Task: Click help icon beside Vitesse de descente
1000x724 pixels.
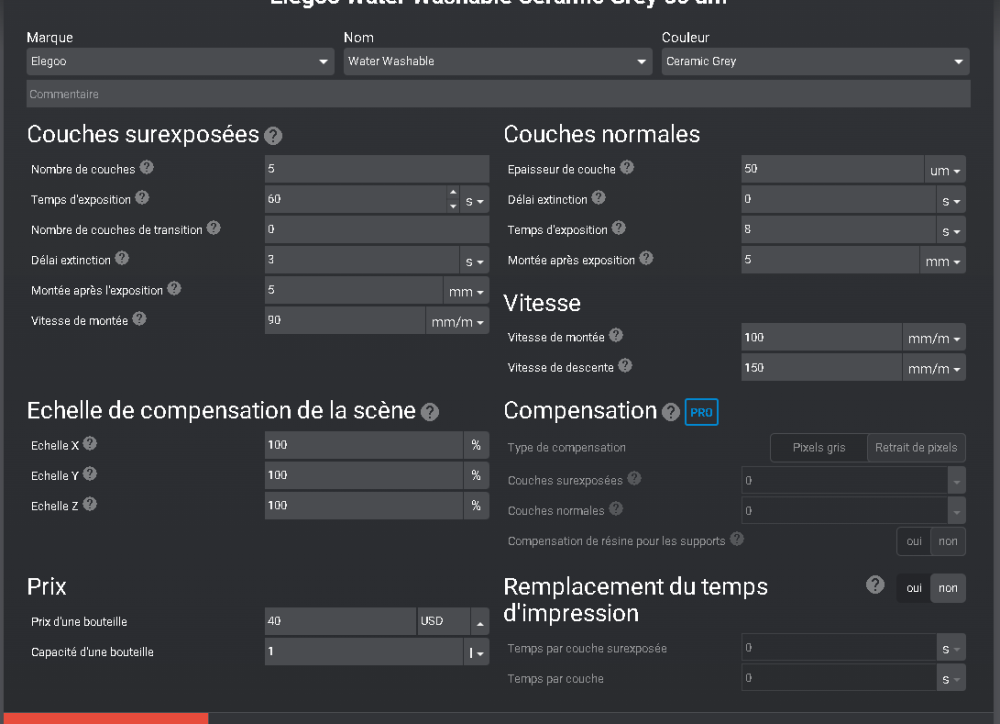Action: click(625, 366)
